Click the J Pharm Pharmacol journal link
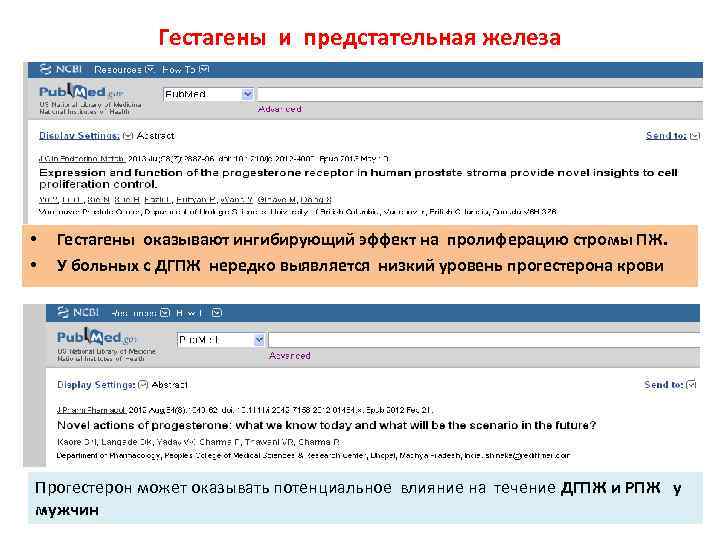Screen dimensions: 720x540 pos(91,410)
